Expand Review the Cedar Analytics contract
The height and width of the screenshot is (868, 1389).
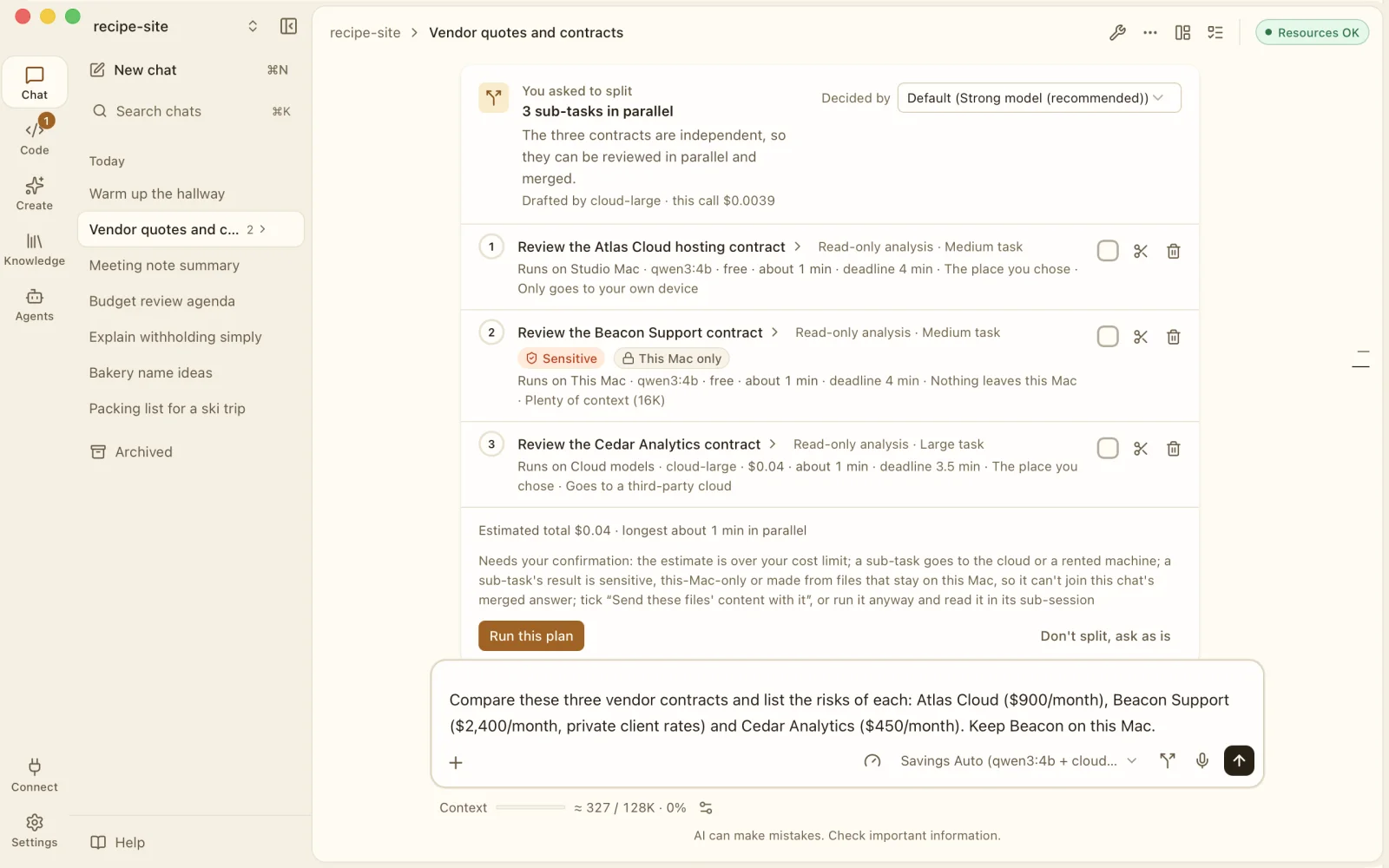point(648,445)
